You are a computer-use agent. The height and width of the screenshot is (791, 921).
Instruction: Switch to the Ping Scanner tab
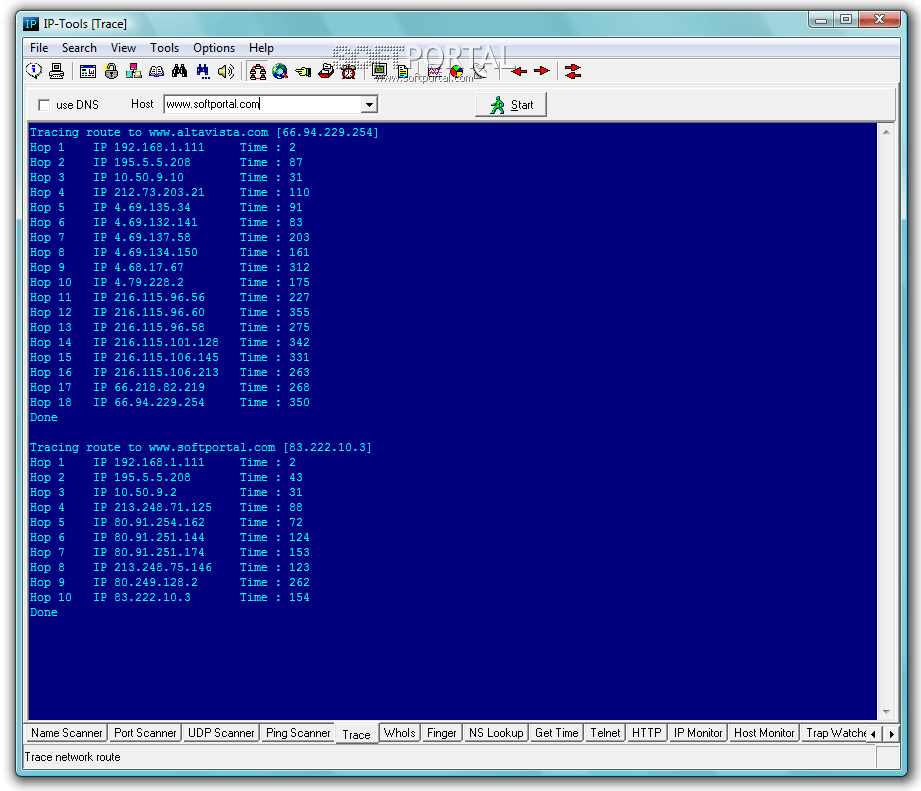pos(298,733)
